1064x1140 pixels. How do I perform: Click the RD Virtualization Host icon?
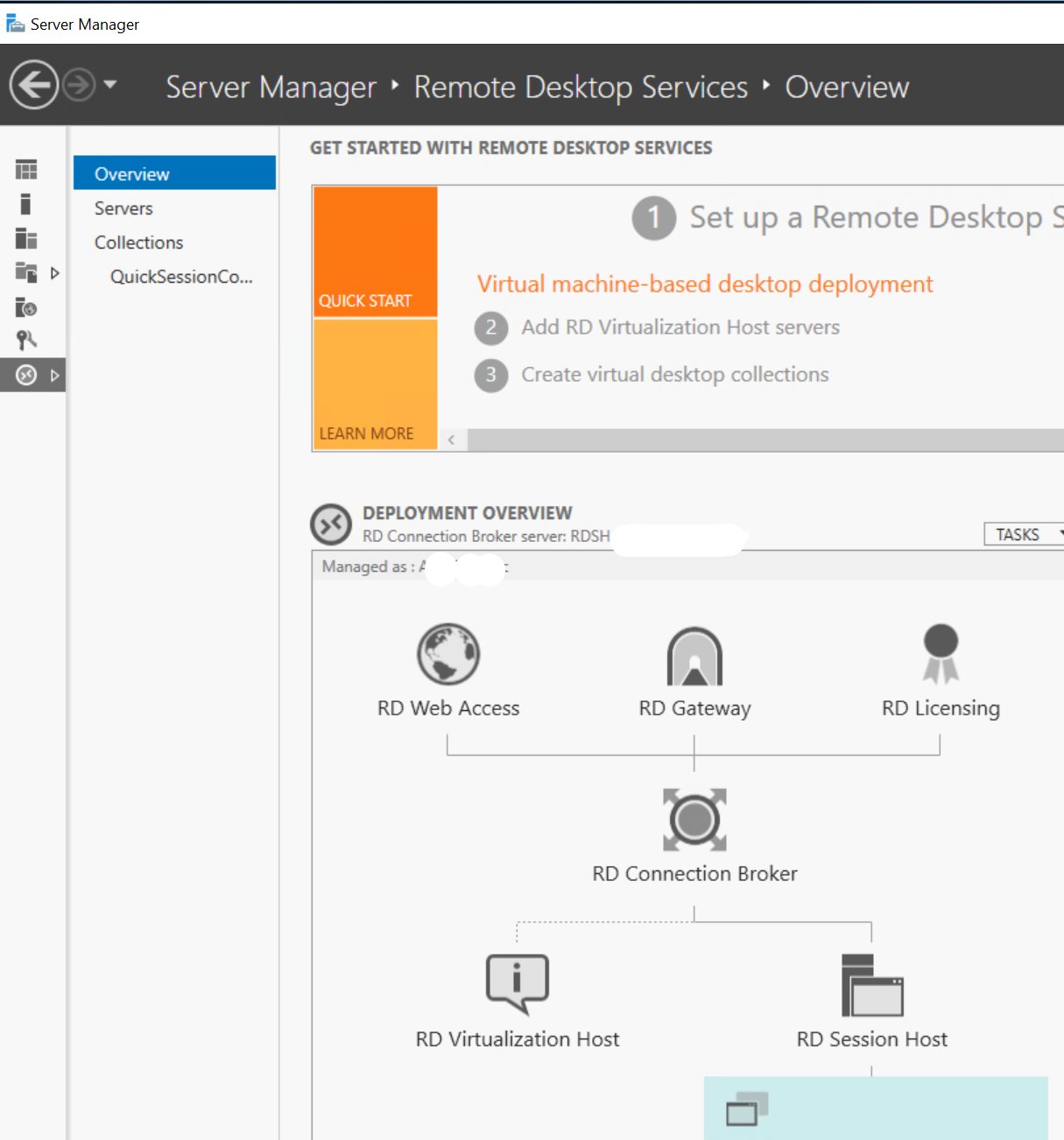(518, 984)
